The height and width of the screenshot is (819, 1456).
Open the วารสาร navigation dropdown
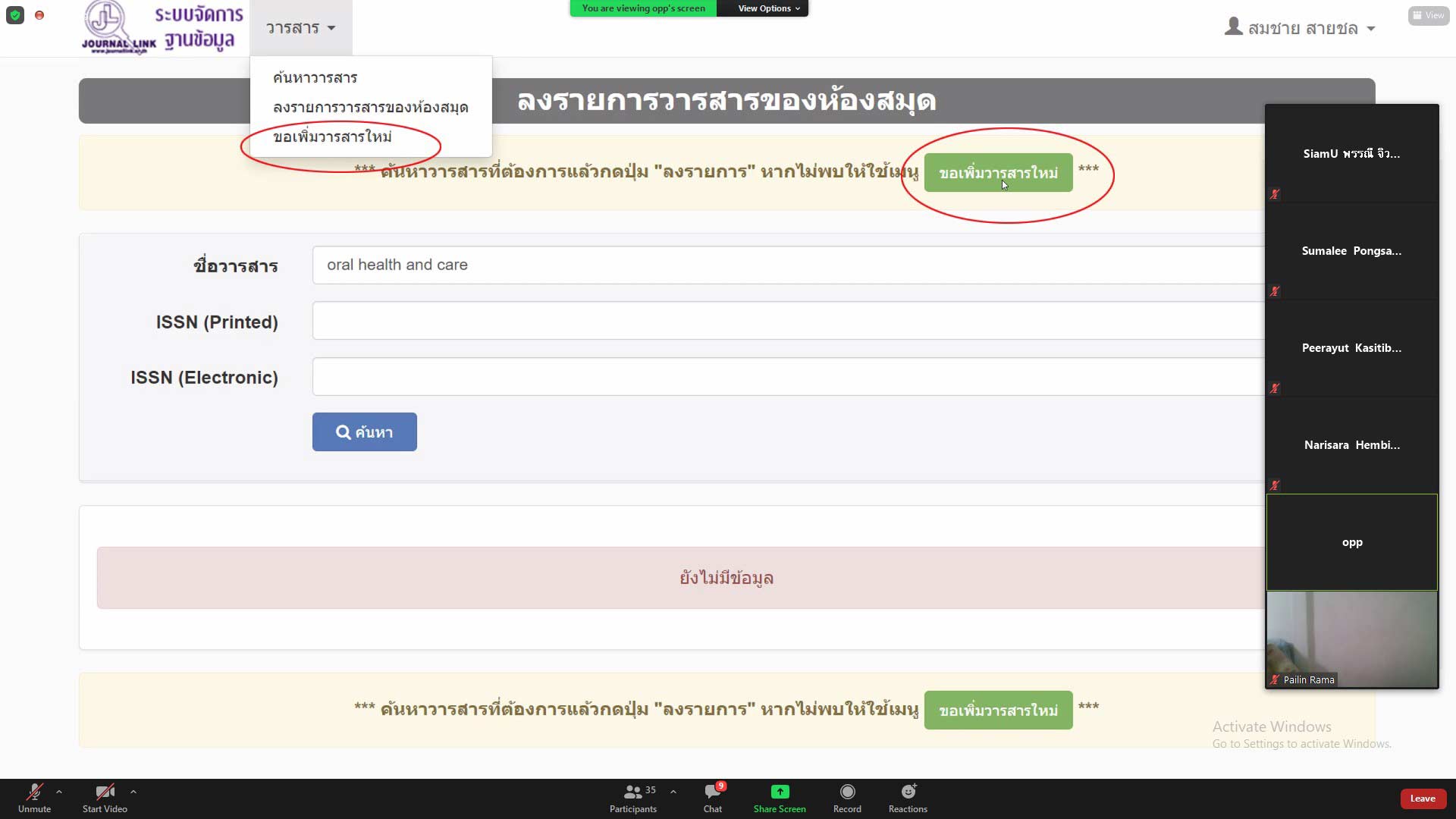pyautogui.click(x=300, y=28)
